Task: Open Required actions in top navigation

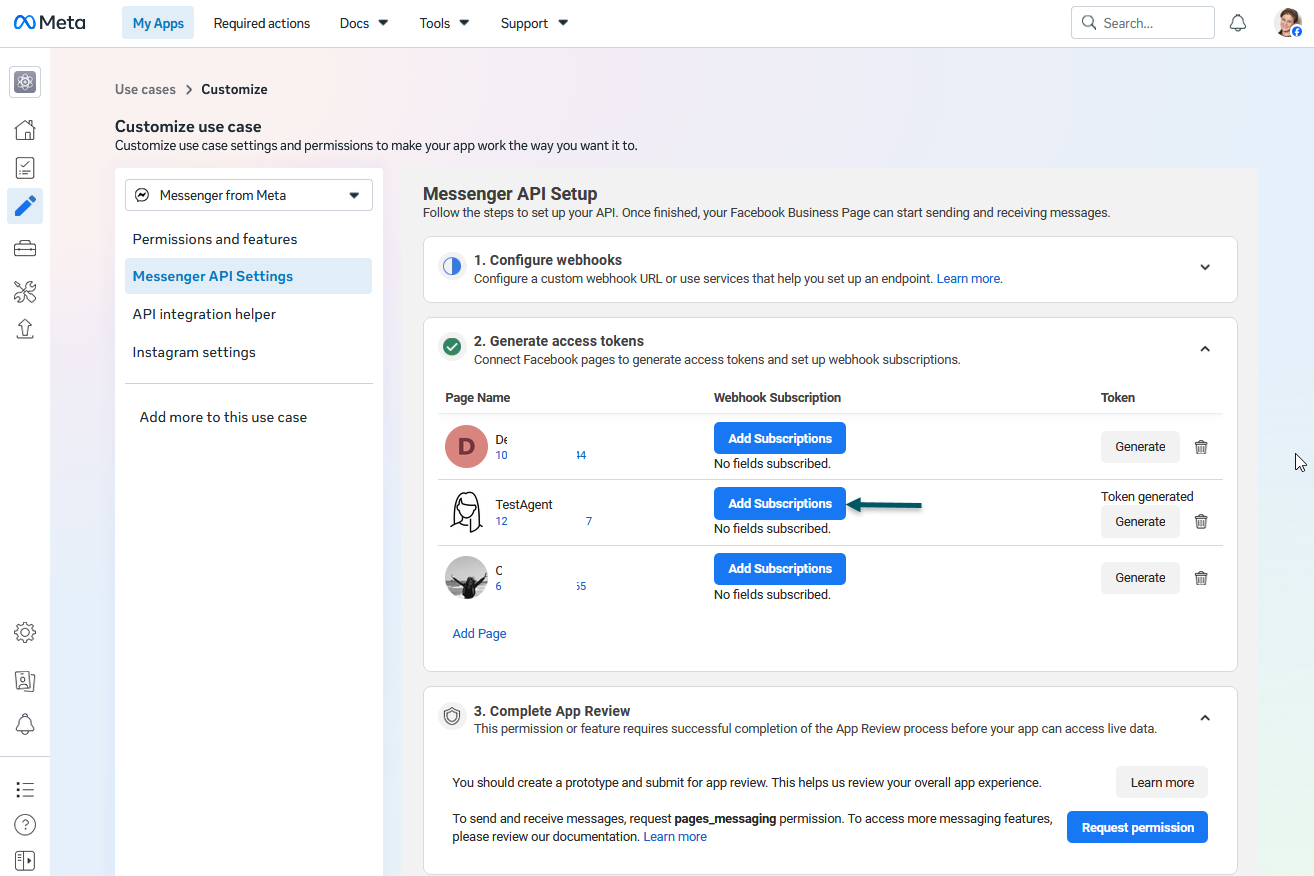Action: tap(262, 23)
